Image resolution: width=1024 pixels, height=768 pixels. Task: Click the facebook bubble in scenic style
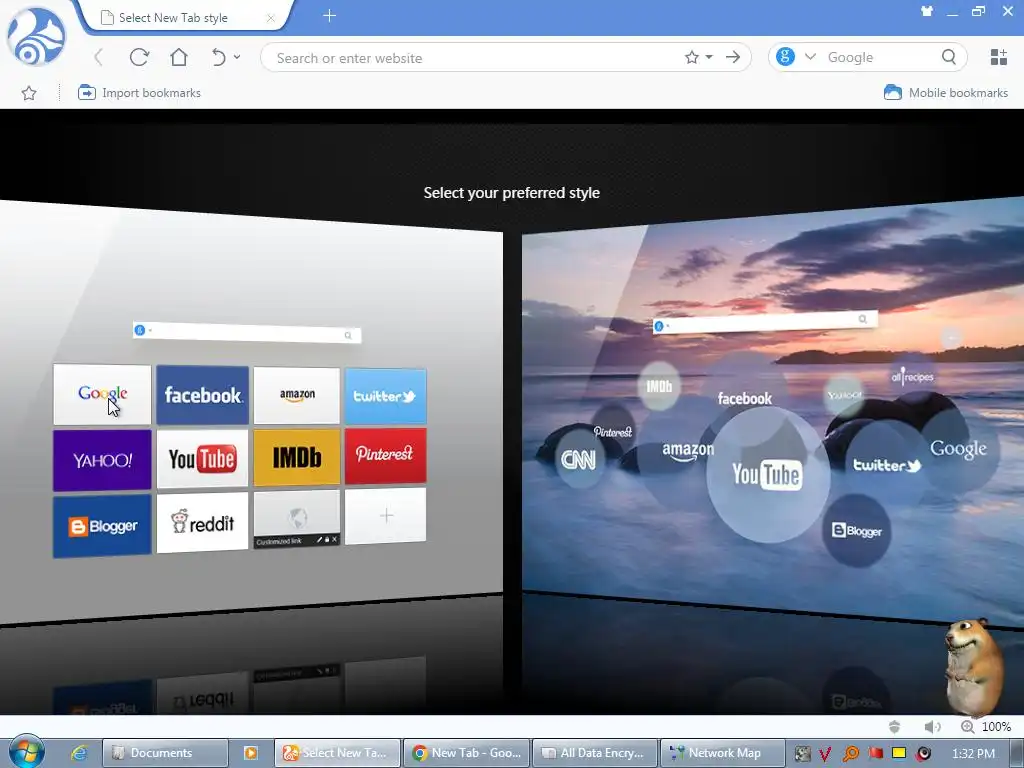(744, 398)
